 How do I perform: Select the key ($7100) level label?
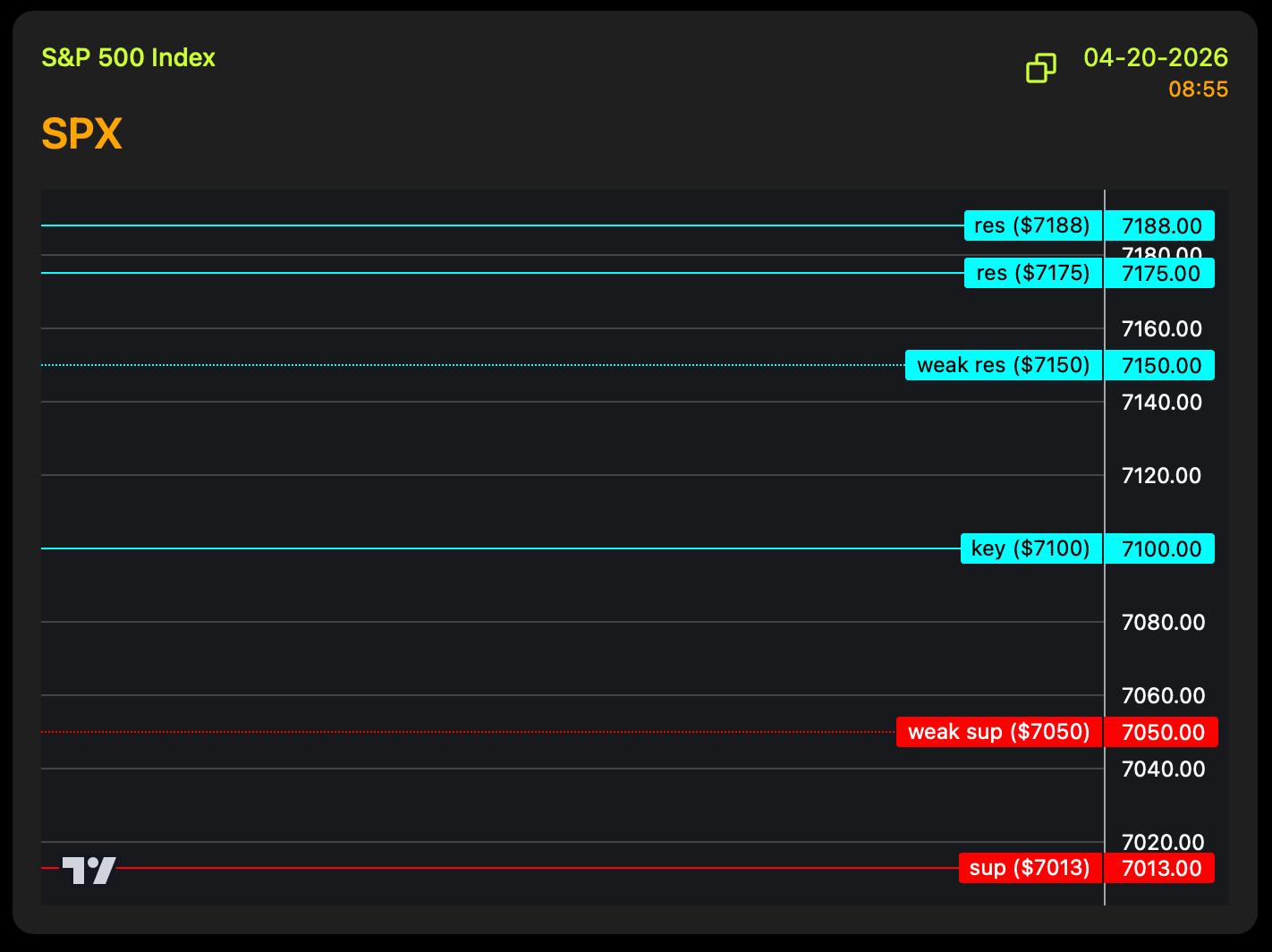tap(1030, 548)
